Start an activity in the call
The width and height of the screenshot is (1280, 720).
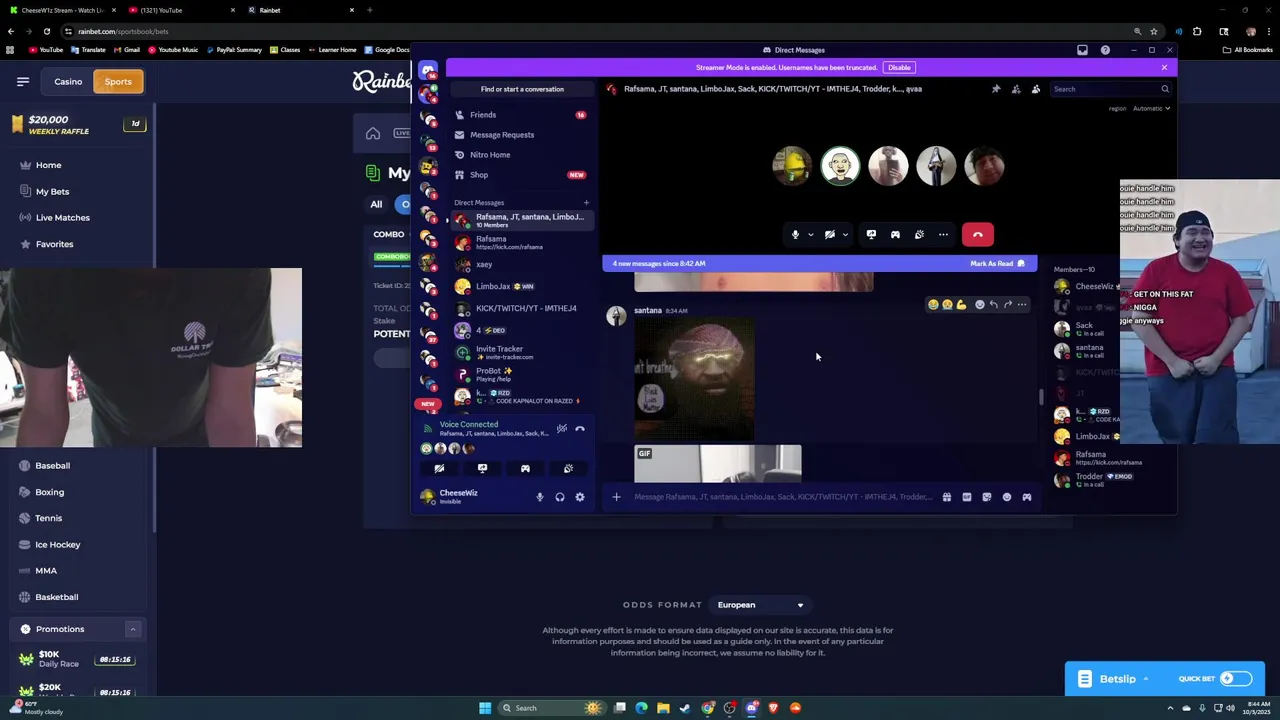tap(895, 235)
